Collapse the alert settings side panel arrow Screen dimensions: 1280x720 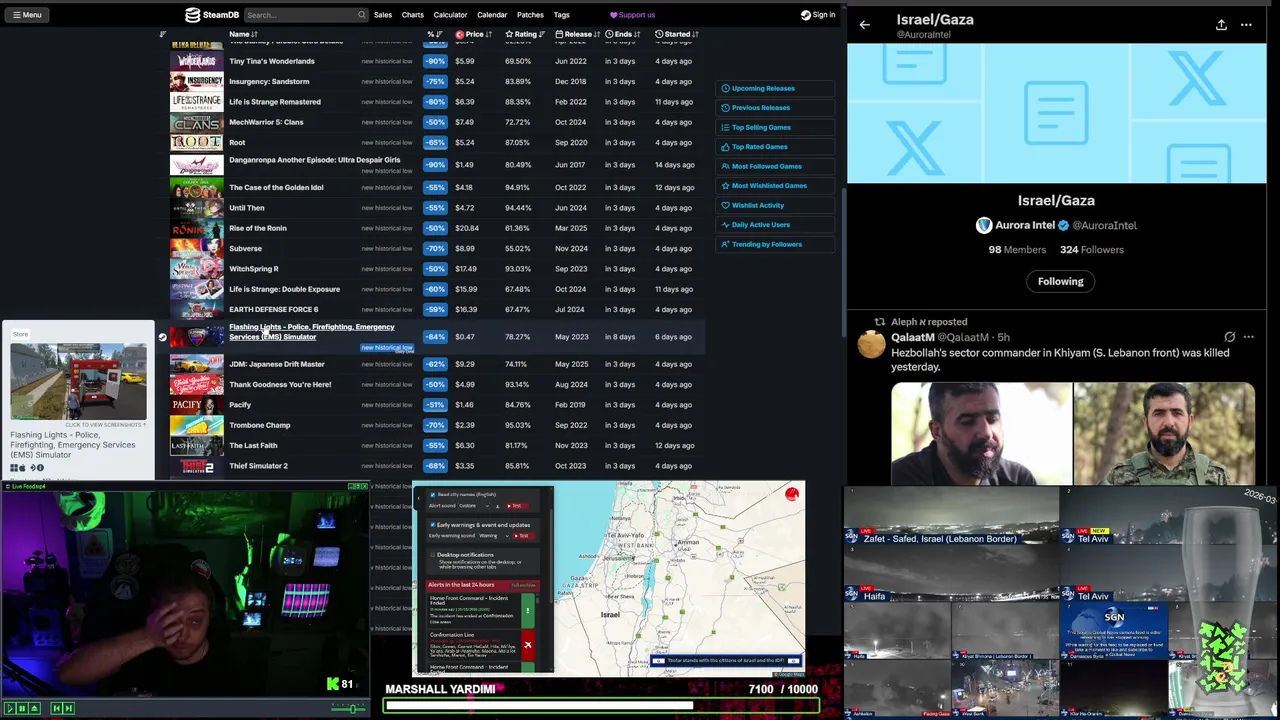pos(418,498)
